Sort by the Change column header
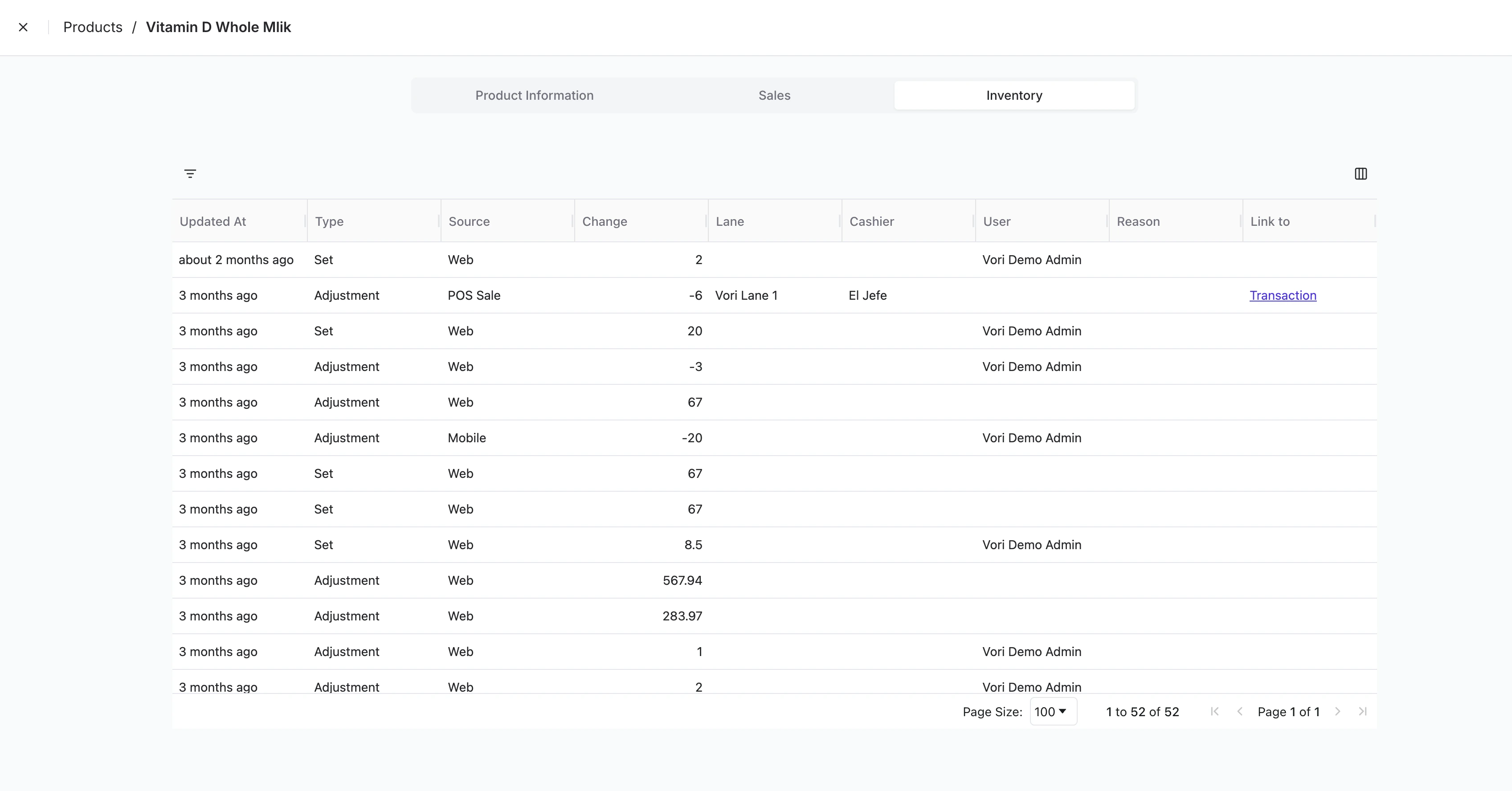 [605, 221]
